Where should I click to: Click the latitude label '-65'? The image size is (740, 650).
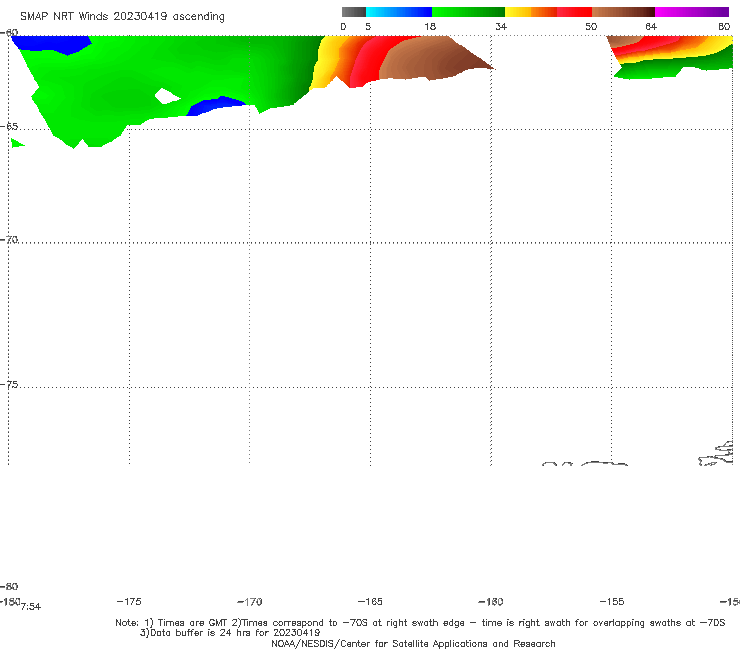coord(9,127)
